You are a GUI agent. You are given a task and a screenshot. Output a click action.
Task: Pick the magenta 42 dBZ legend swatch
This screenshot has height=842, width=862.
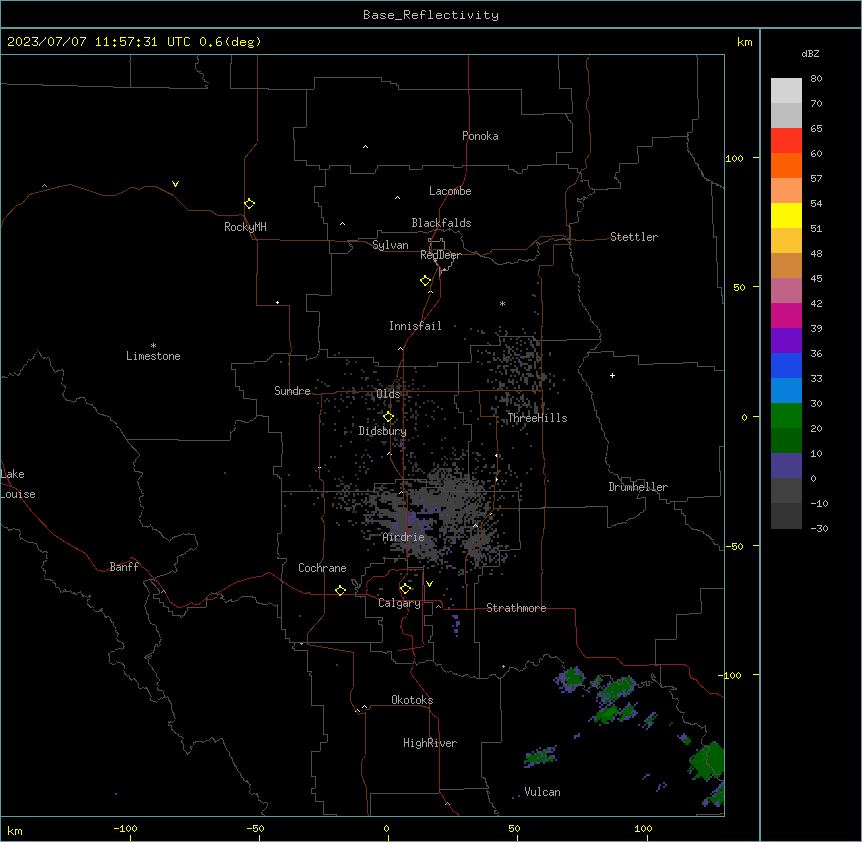[786, 315]
